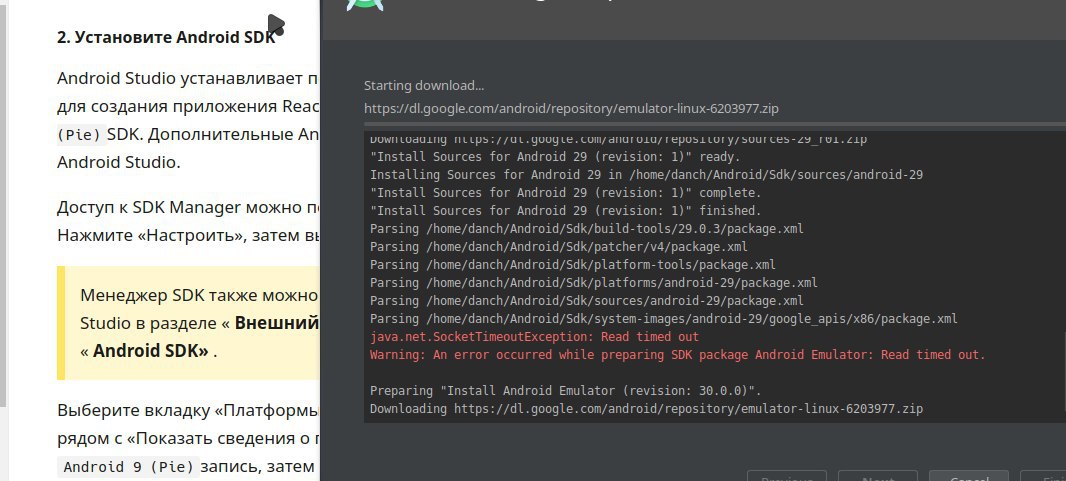Click the red 'java.net.SocketTimeoutException: Read timed out' line

(x=534, y=337)
